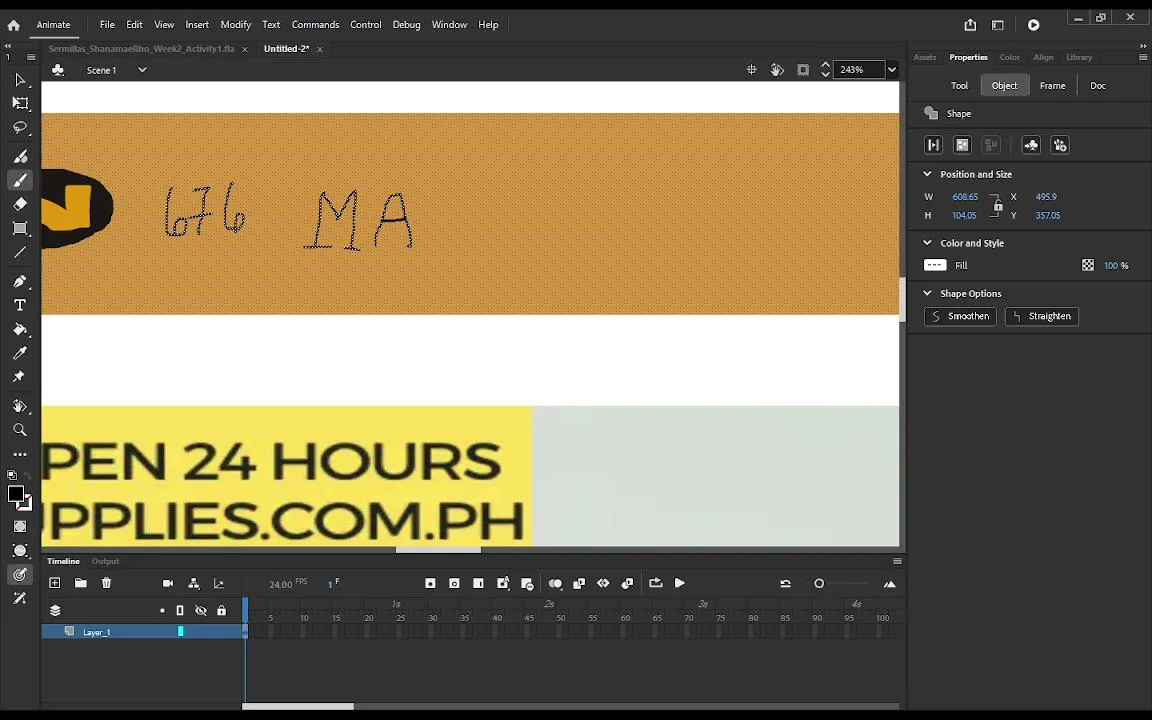Toggle loop playback in timeline
The height and width of the screenshot is (720, 1152).
point(655,583)
